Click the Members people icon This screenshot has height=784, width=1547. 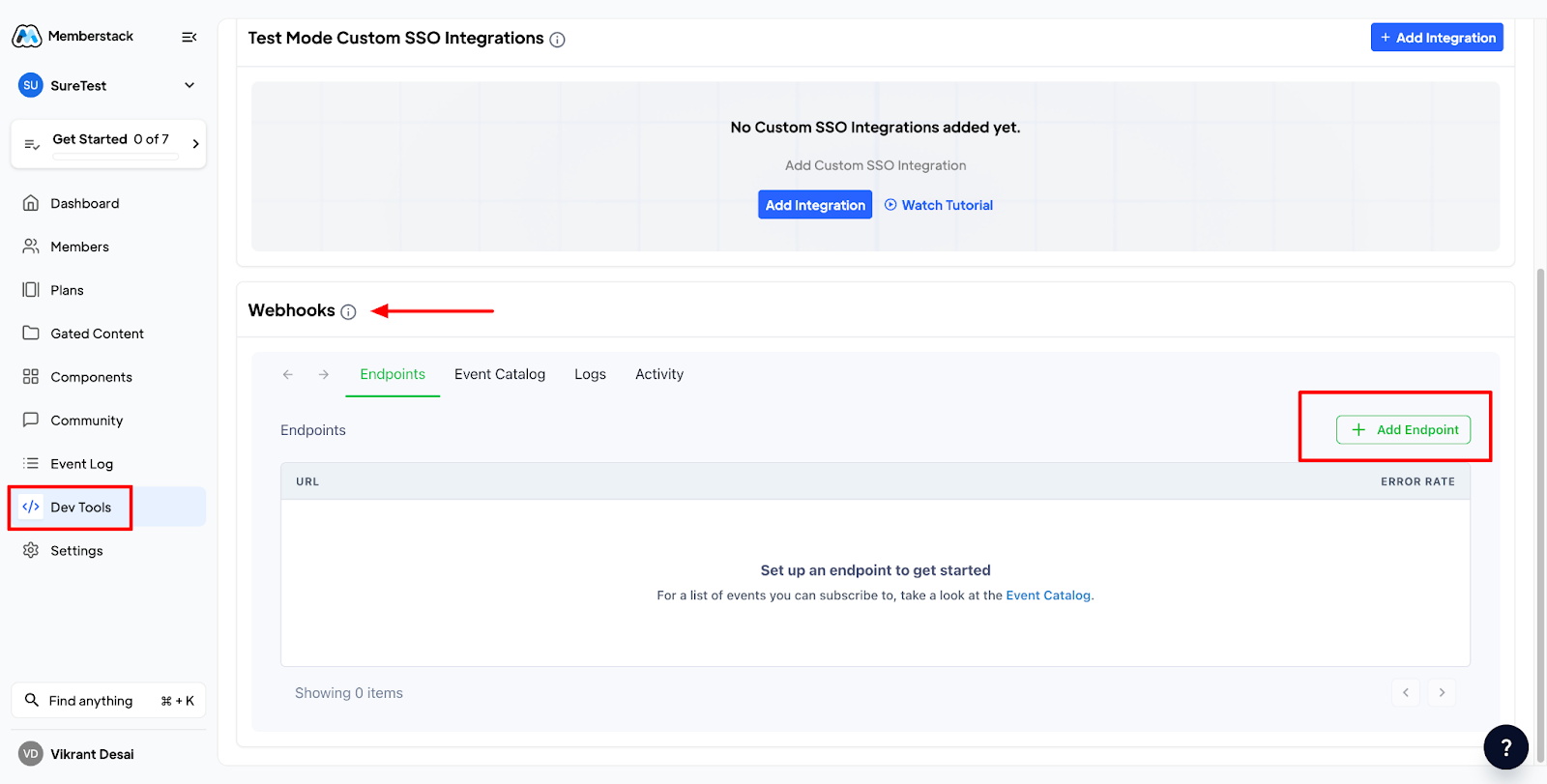[31, 247]
